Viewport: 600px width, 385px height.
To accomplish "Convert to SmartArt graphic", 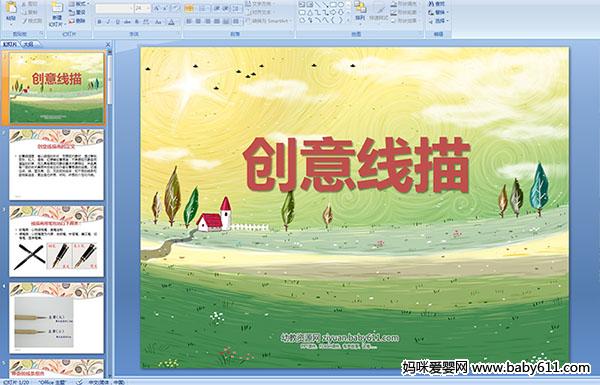I will 267,21.
